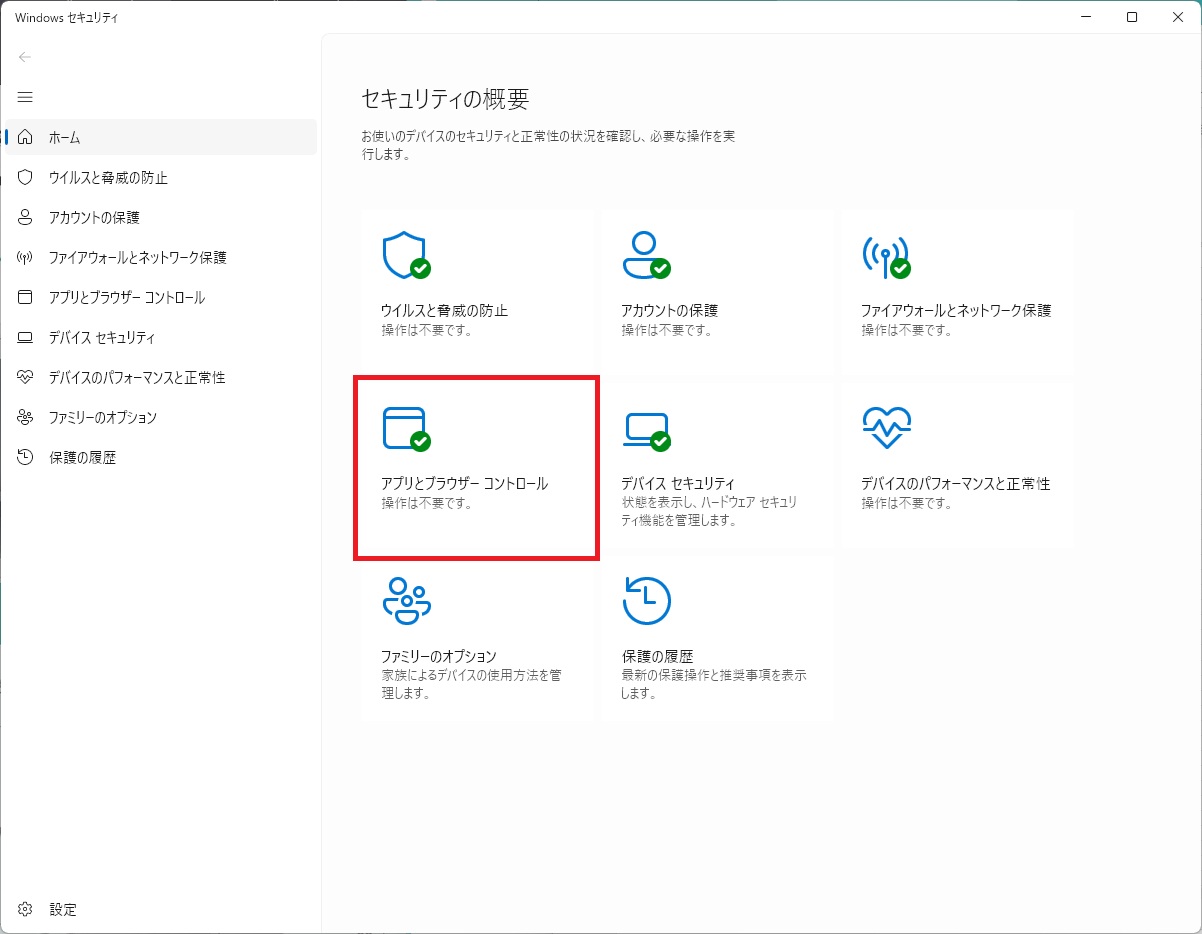Viewport: 1202px width, 934px height.
Task: Click the 最新の保護操作と推奨事項を表示します description
Action: (714, 684)
